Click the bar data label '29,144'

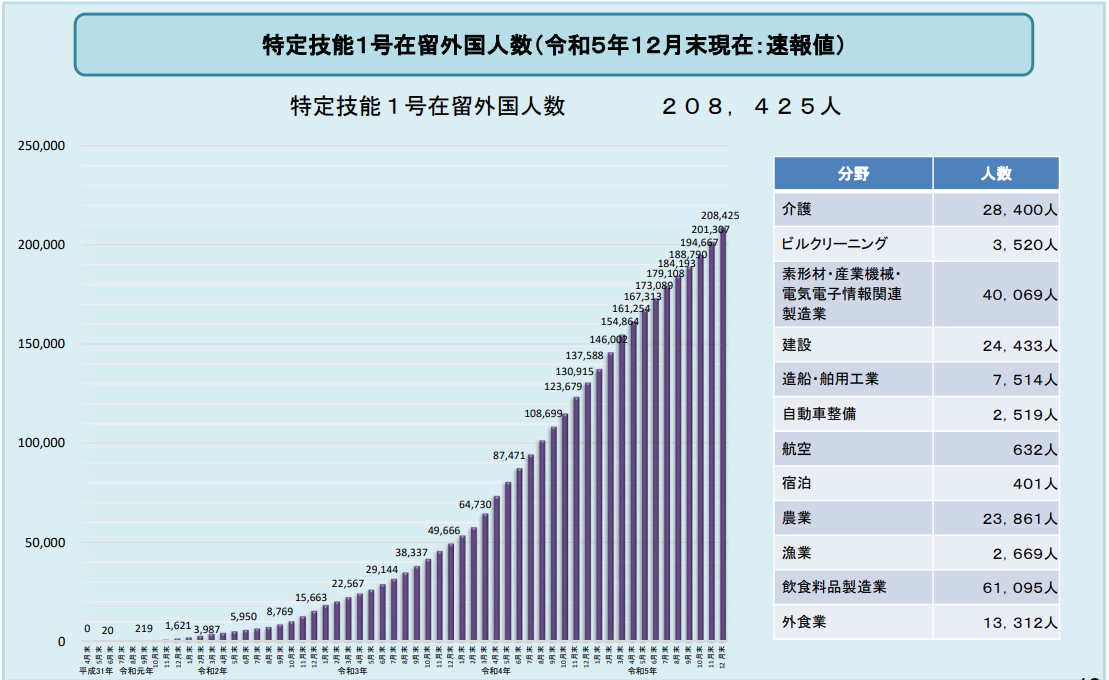[x=382, y=570]
